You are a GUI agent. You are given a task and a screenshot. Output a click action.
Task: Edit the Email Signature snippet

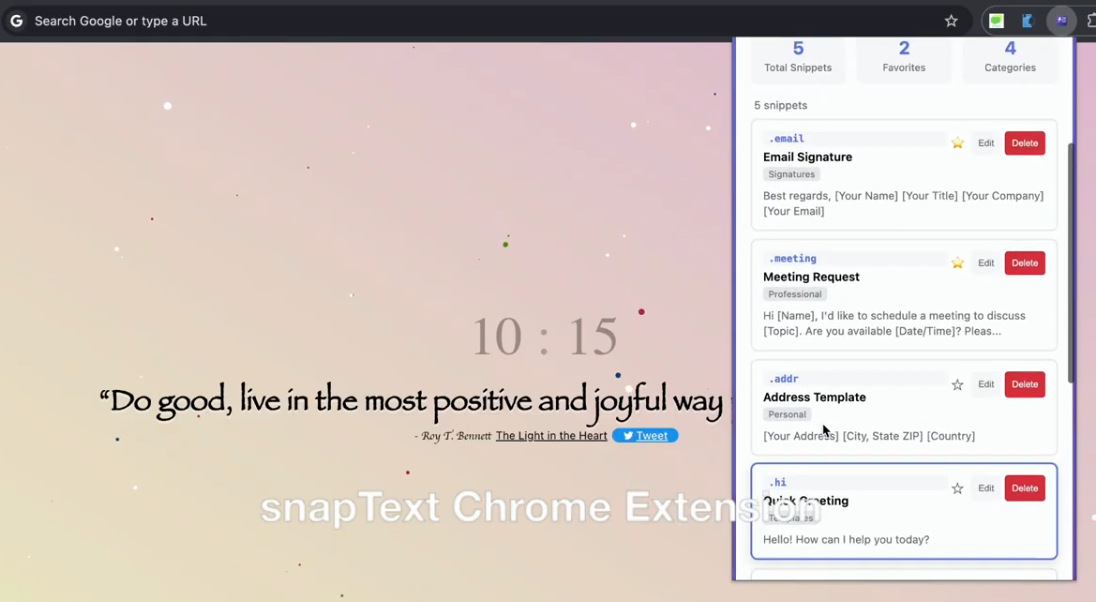(x=986, y=143)
